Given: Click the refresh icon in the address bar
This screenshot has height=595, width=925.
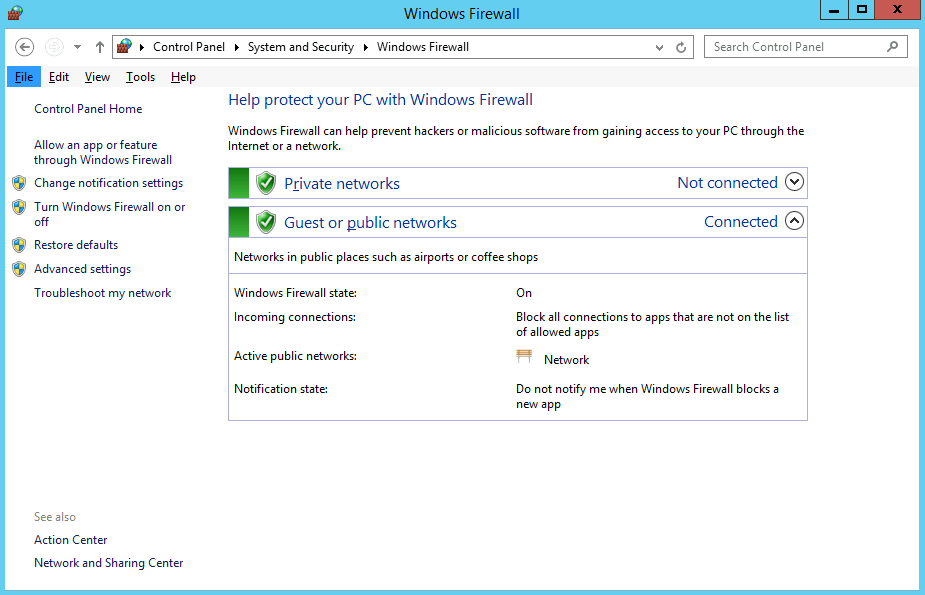Looking at the screenshot, I should point(681,47).
